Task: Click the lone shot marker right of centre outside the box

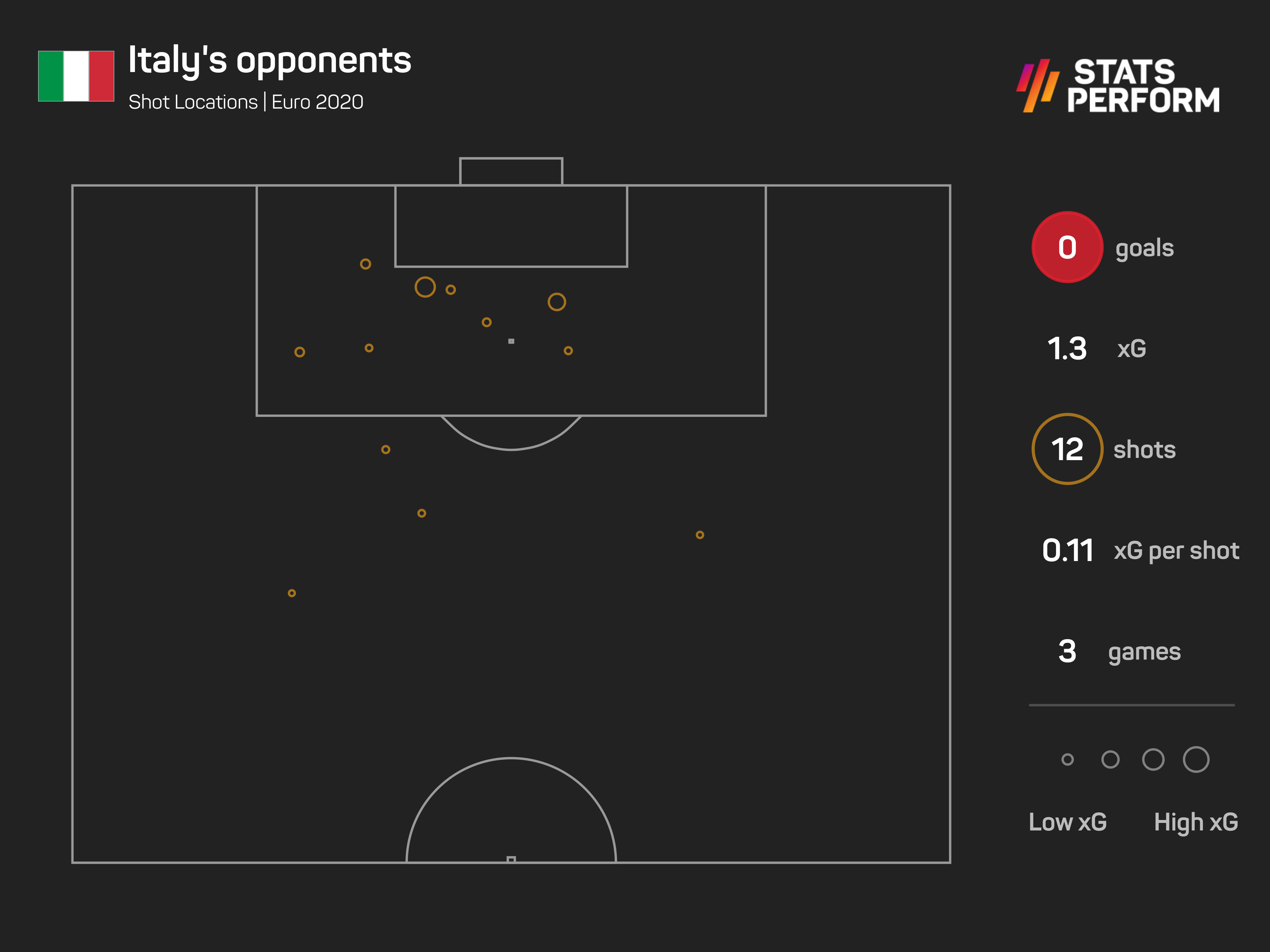Action: [699, 535]
